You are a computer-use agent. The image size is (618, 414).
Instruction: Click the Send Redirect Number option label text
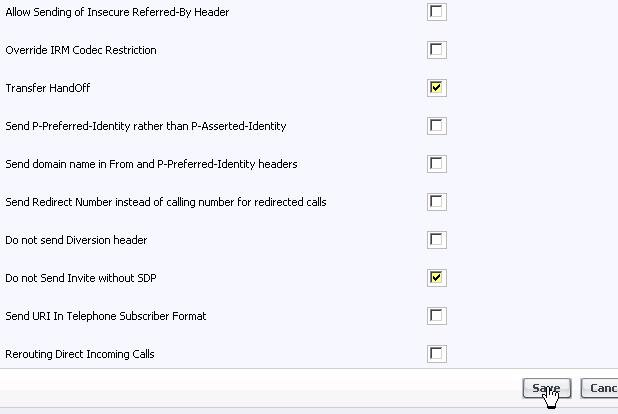tap(165, 202)
